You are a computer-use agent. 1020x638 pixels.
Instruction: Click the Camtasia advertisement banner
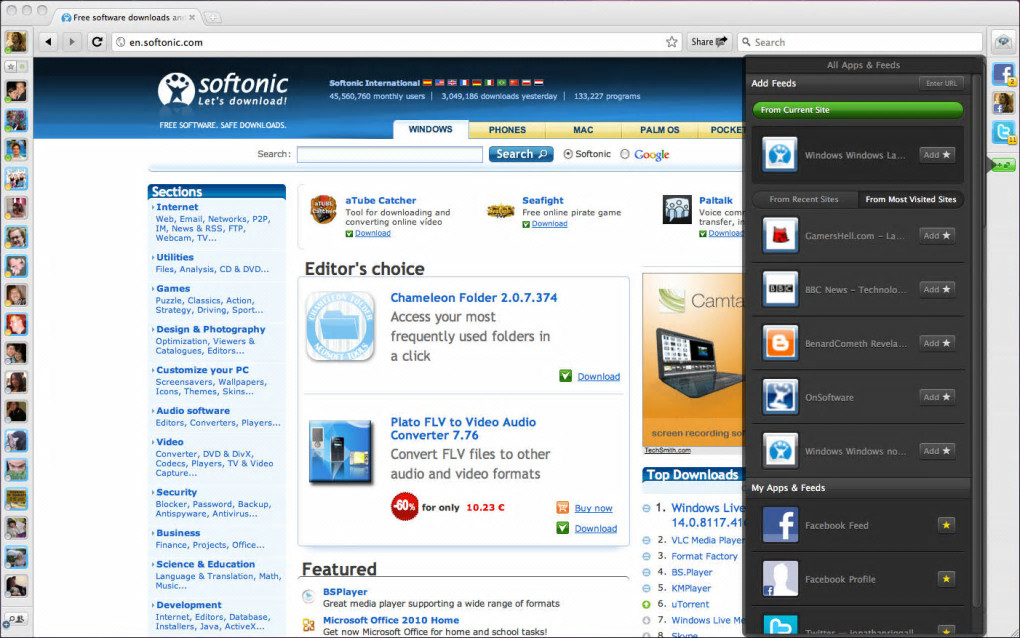pos(693,360)
